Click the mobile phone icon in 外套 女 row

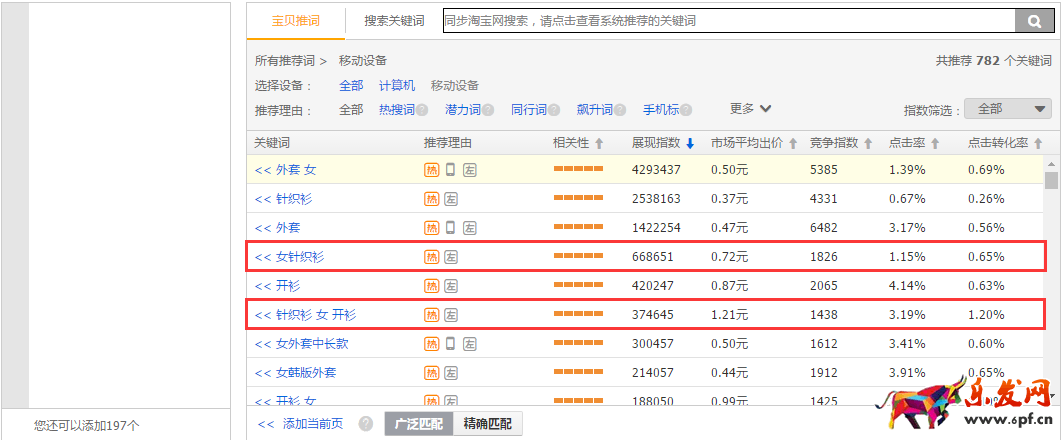pyautogui.click(x=451, y=170)
